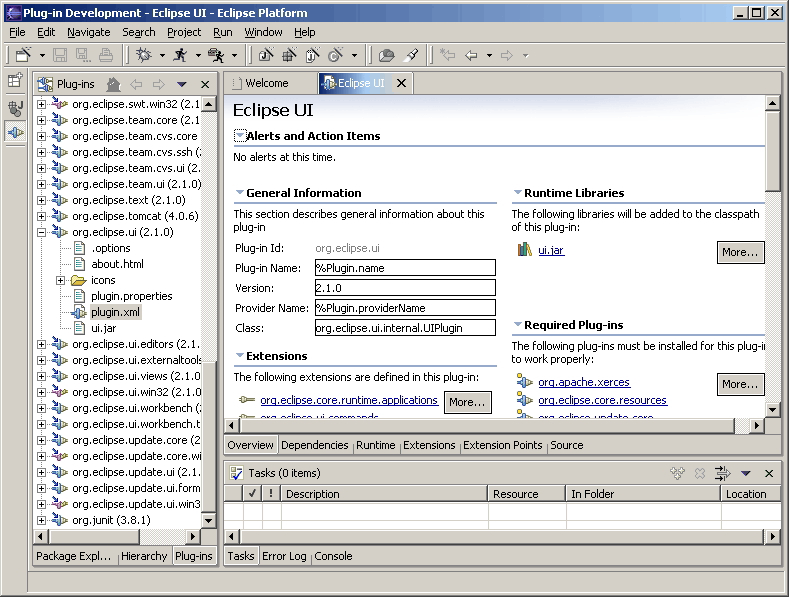
Task: Click the Back navigation arrow in toolbar
Action: pos(471,55)
